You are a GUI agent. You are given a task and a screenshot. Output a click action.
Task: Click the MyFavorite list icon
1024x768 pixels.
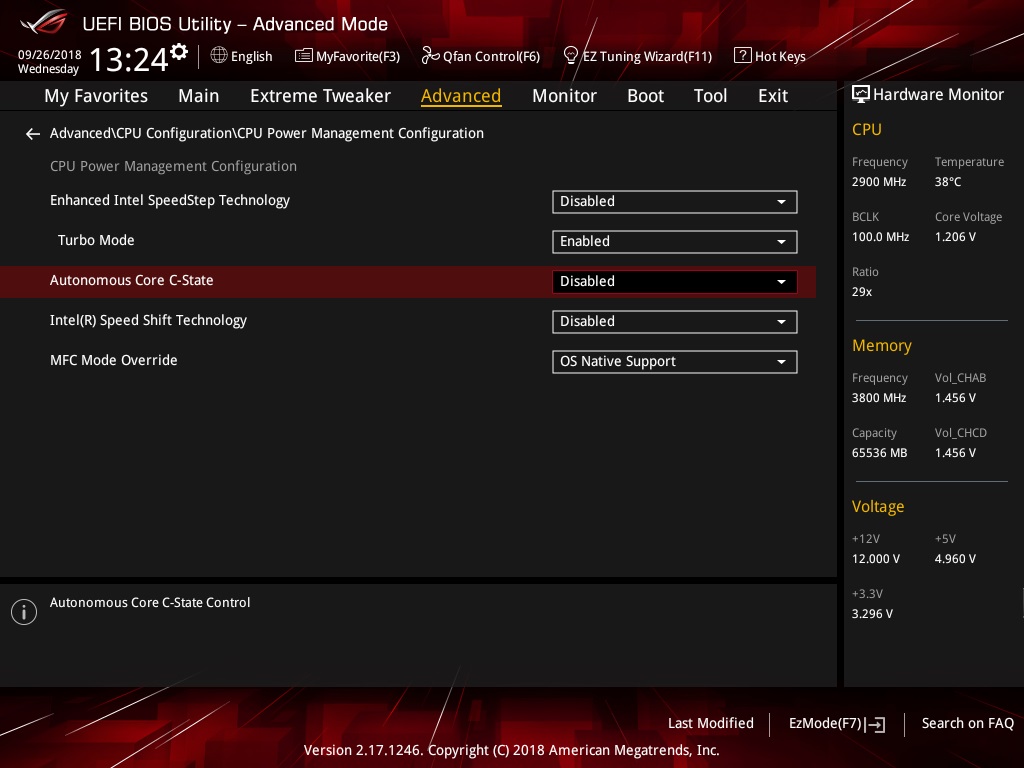303,56
